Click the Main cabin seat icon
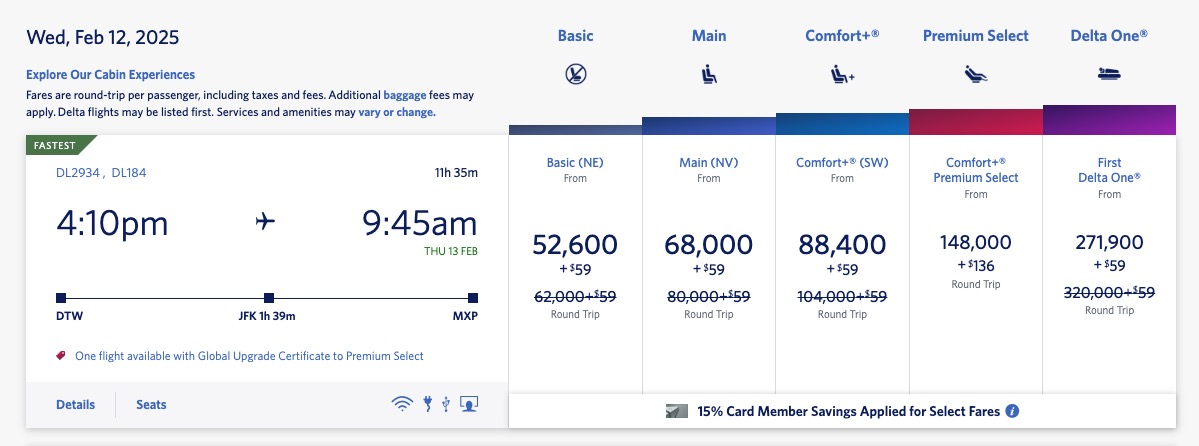This screenshot has width=1199, height=446. click(709, 74)
